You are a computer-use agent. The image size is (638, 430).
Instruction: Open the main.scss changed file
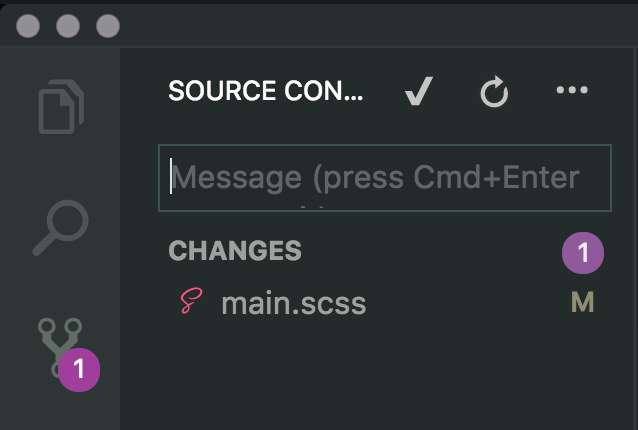click(293, 303)
